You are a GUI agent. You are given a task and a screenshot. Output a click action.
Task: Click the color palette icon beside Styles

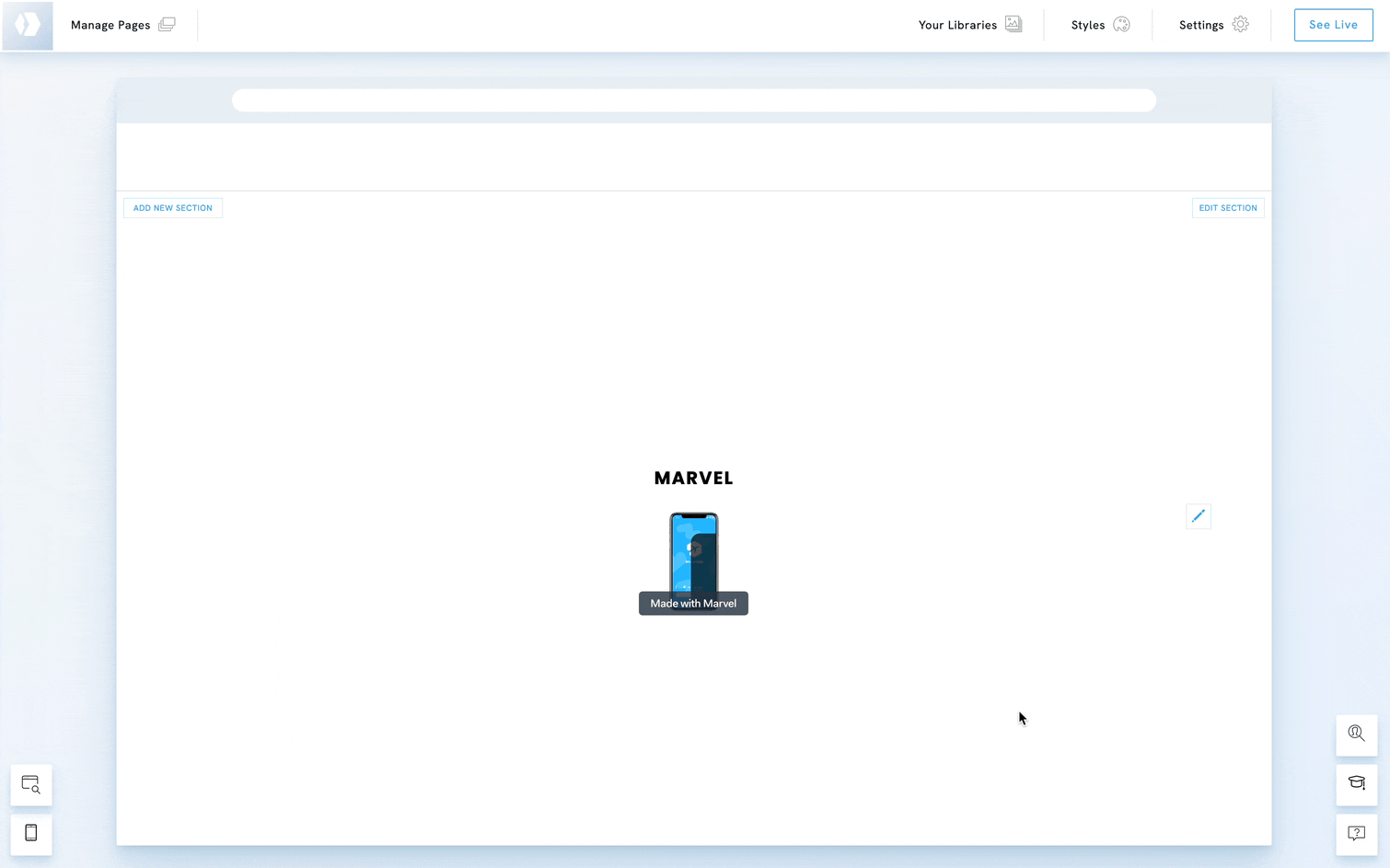1121,25
